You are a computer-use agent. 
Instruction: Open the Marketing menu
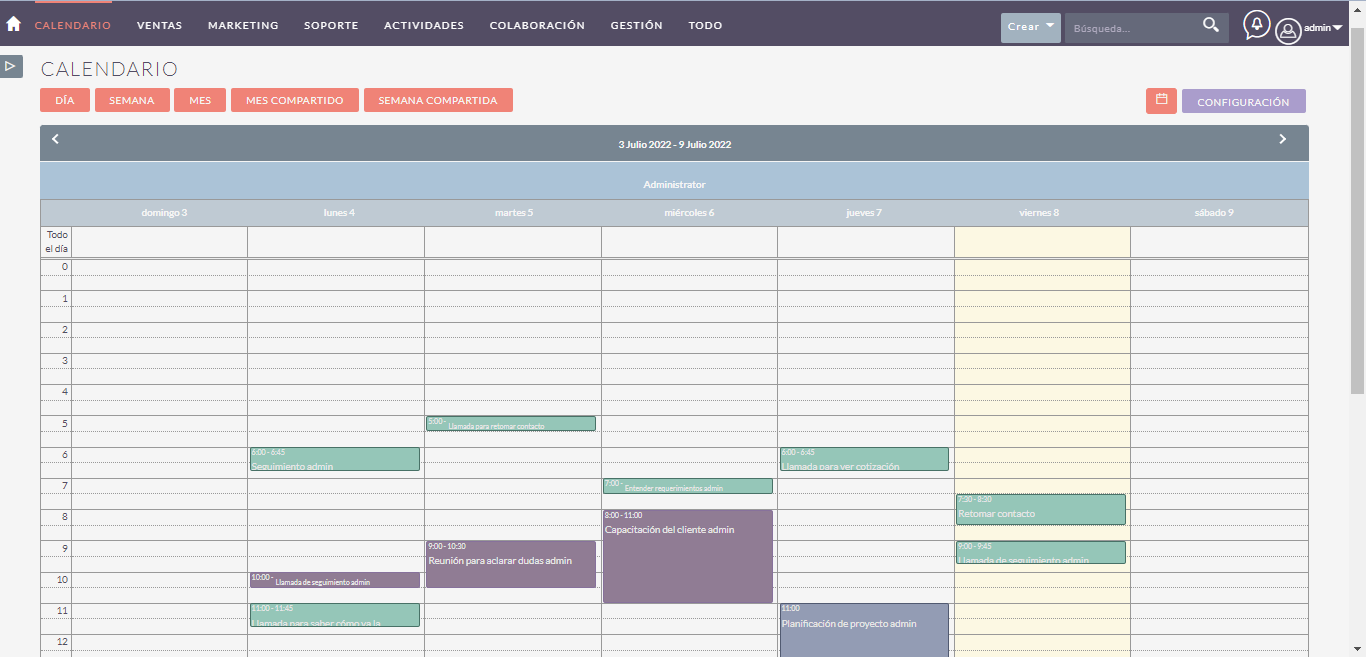(x=243, y=26)
